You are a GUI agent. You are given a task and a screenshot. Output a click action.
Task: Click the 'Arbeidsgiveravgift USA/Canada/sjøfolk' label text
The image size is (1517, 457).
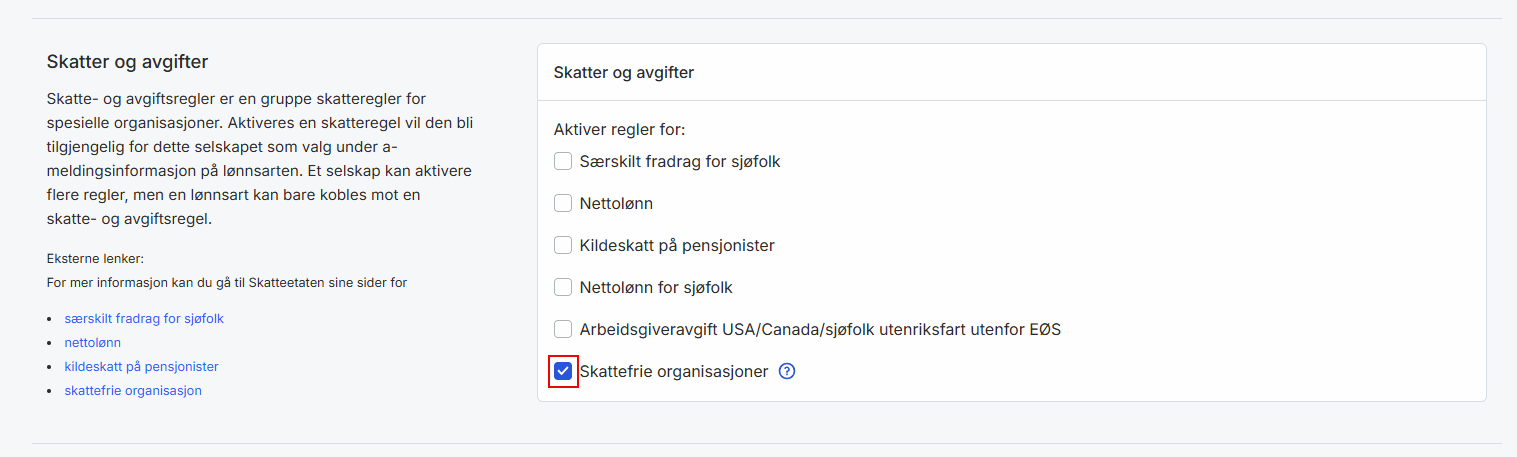[x=820, y=329]
